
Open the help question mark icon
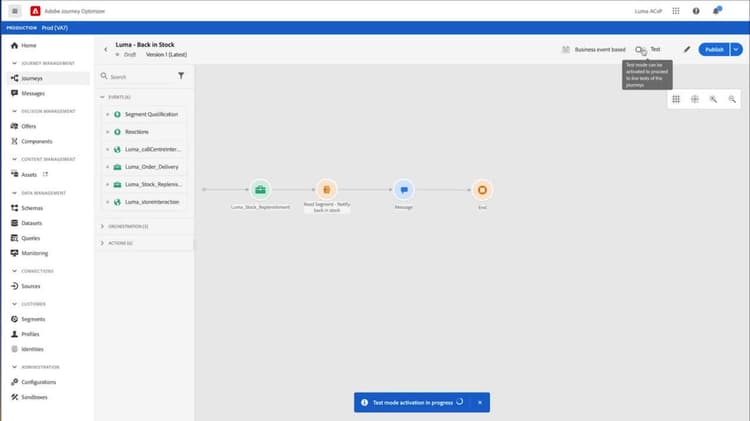696,11
